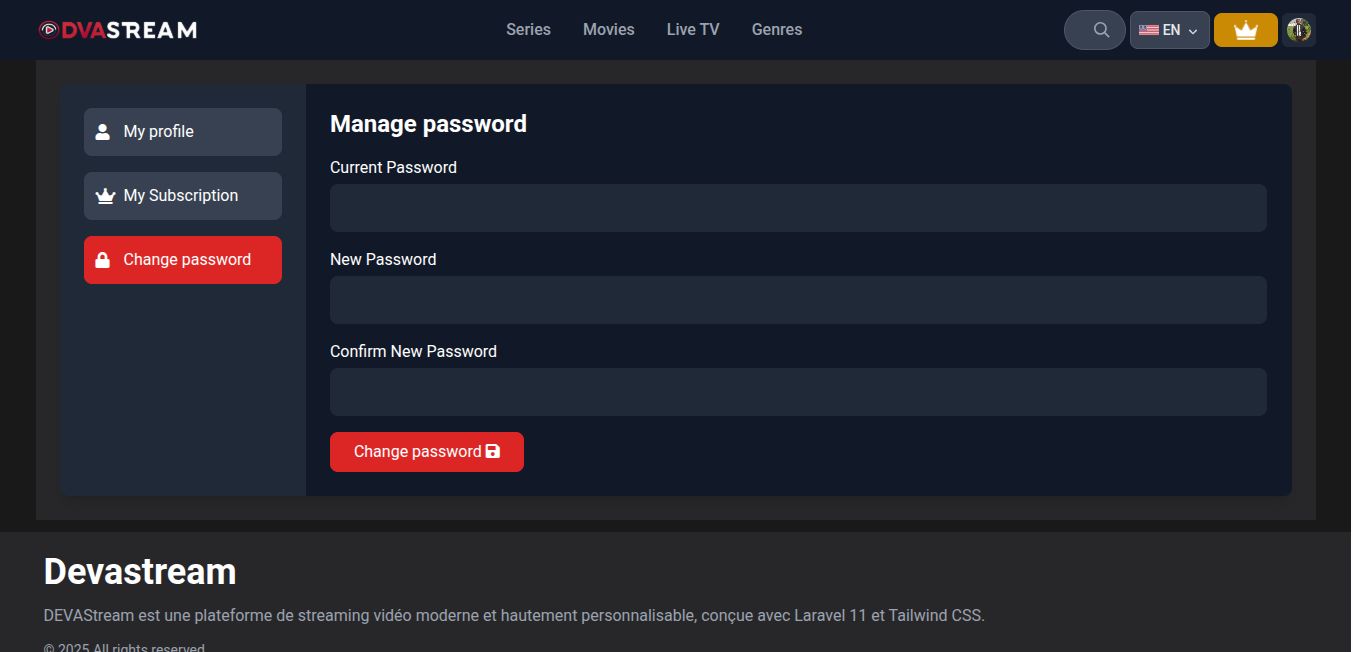
Task: Click the US flag icon
Action: 1148,30
